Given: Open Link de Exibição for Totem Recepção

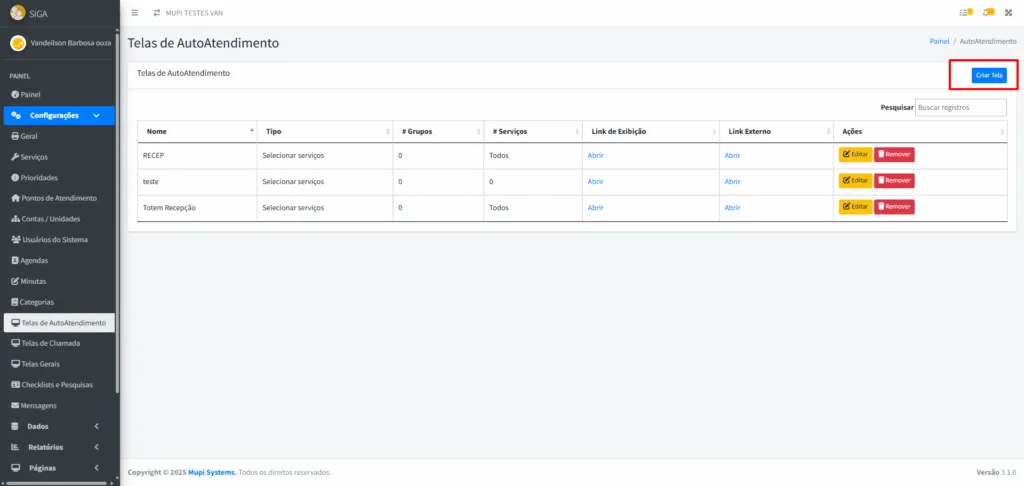Looking at the screenshot, I should click(595, 207).
